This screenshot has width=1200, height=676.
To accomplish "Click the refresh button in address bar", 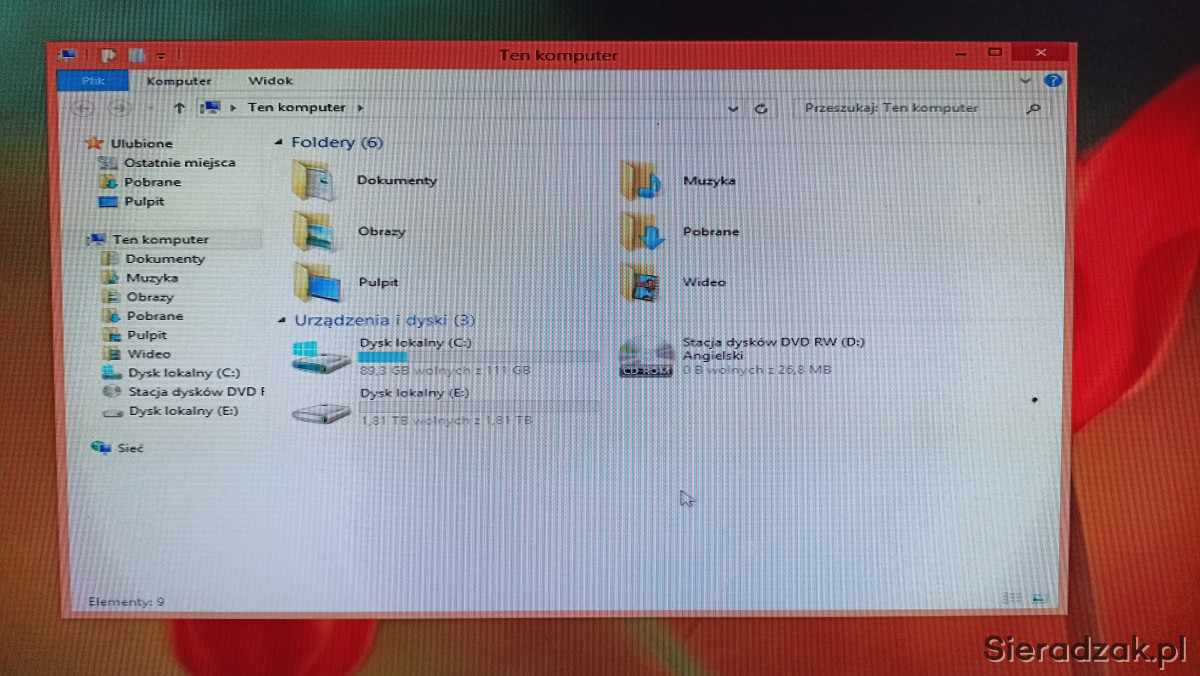I will (x=761, y=108).
